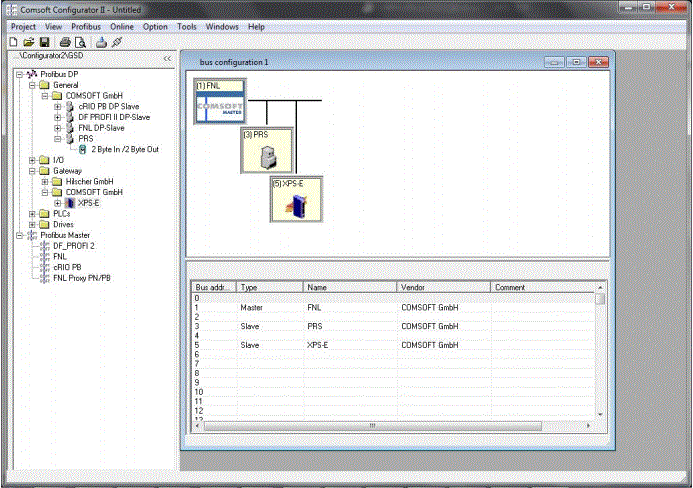This screenshot has height=488, width=693.
Task: Open the Tools menu
Action: [x=187, y=27]
